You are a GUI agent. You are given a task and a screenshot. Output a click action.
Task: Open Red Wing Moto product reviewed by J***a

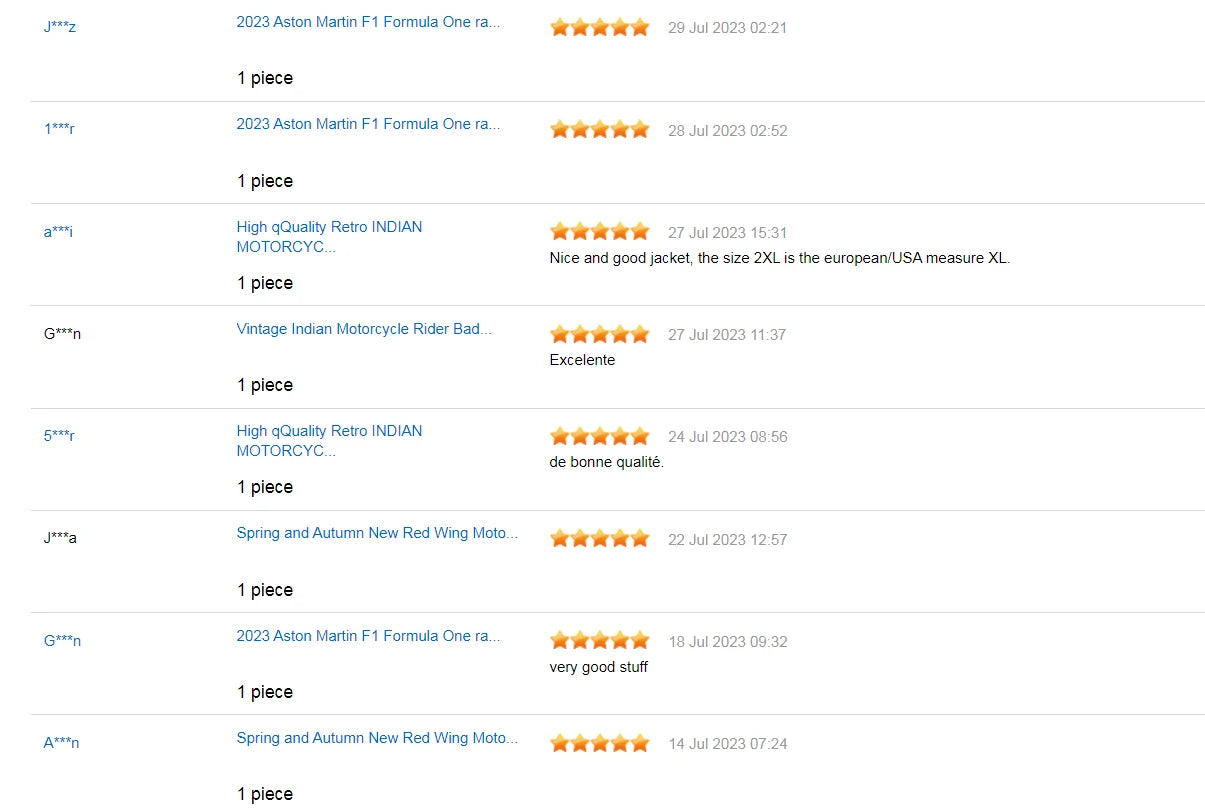pos(377,533)
